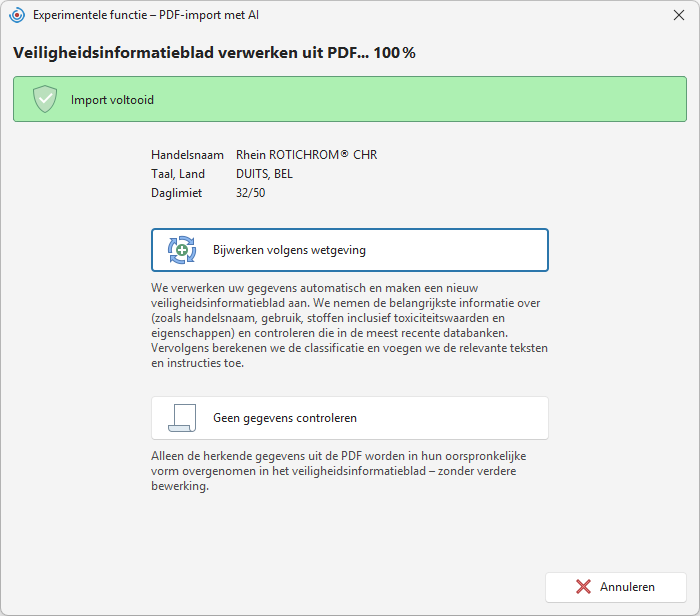Viewport: 700px width, 616px height.
Task: Click the Daglimiet label
Action: click(x=176, y=193)
